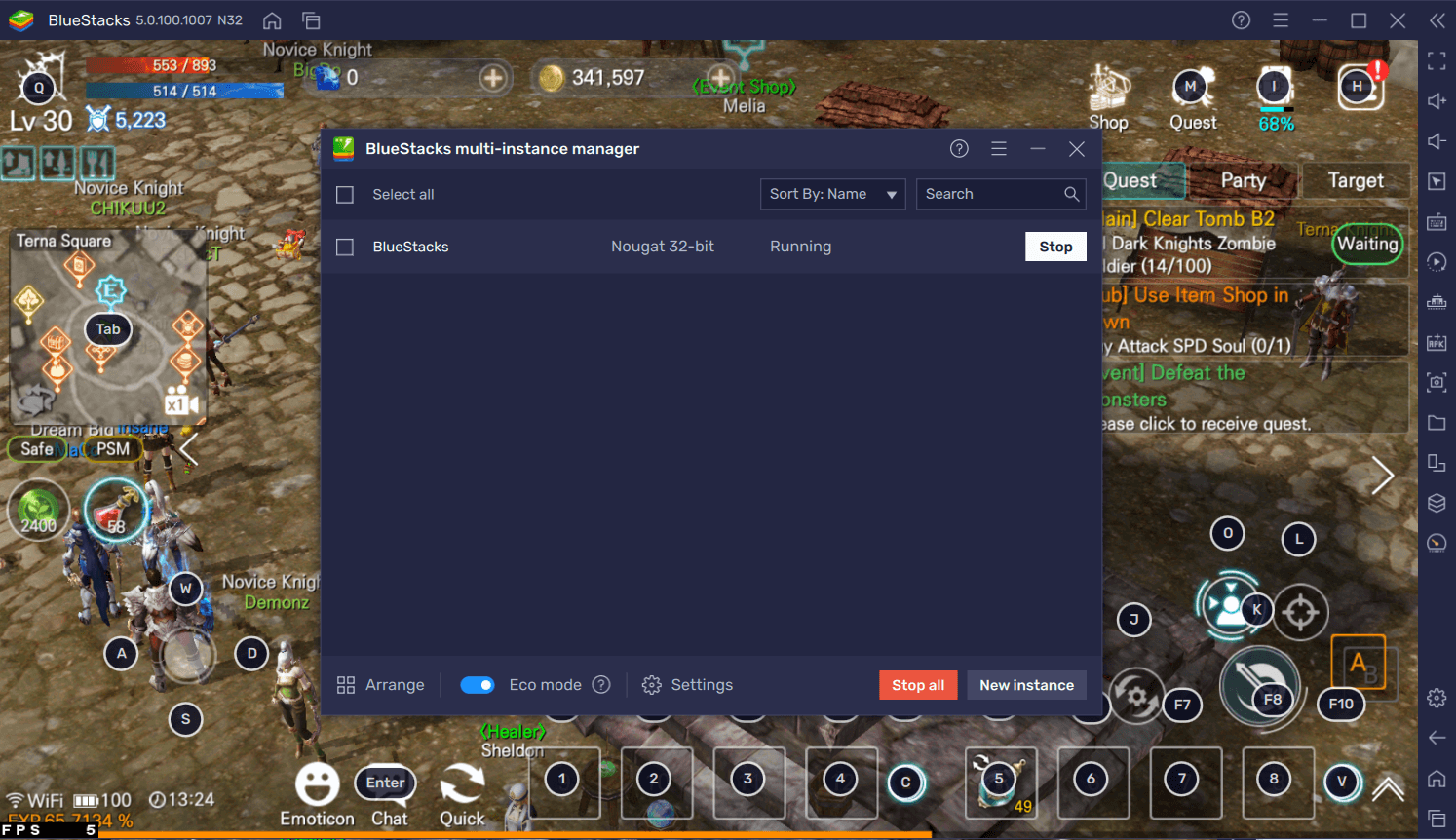Toggle camera speed x1 icon on minimap
The height and width of the screenshot is (840, 1456).
point(181,402)
